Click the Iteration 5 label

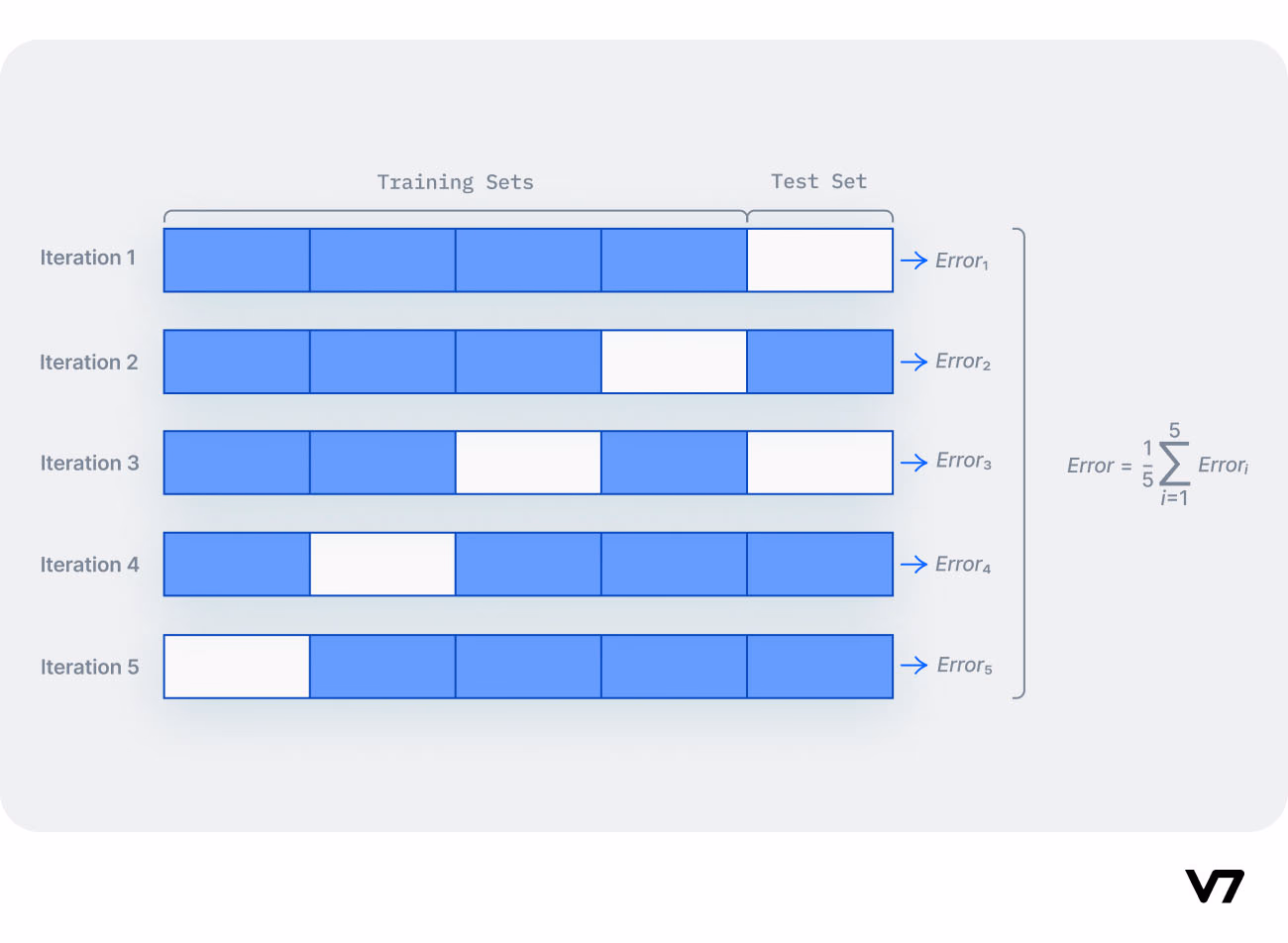click(x=89, y=667)
